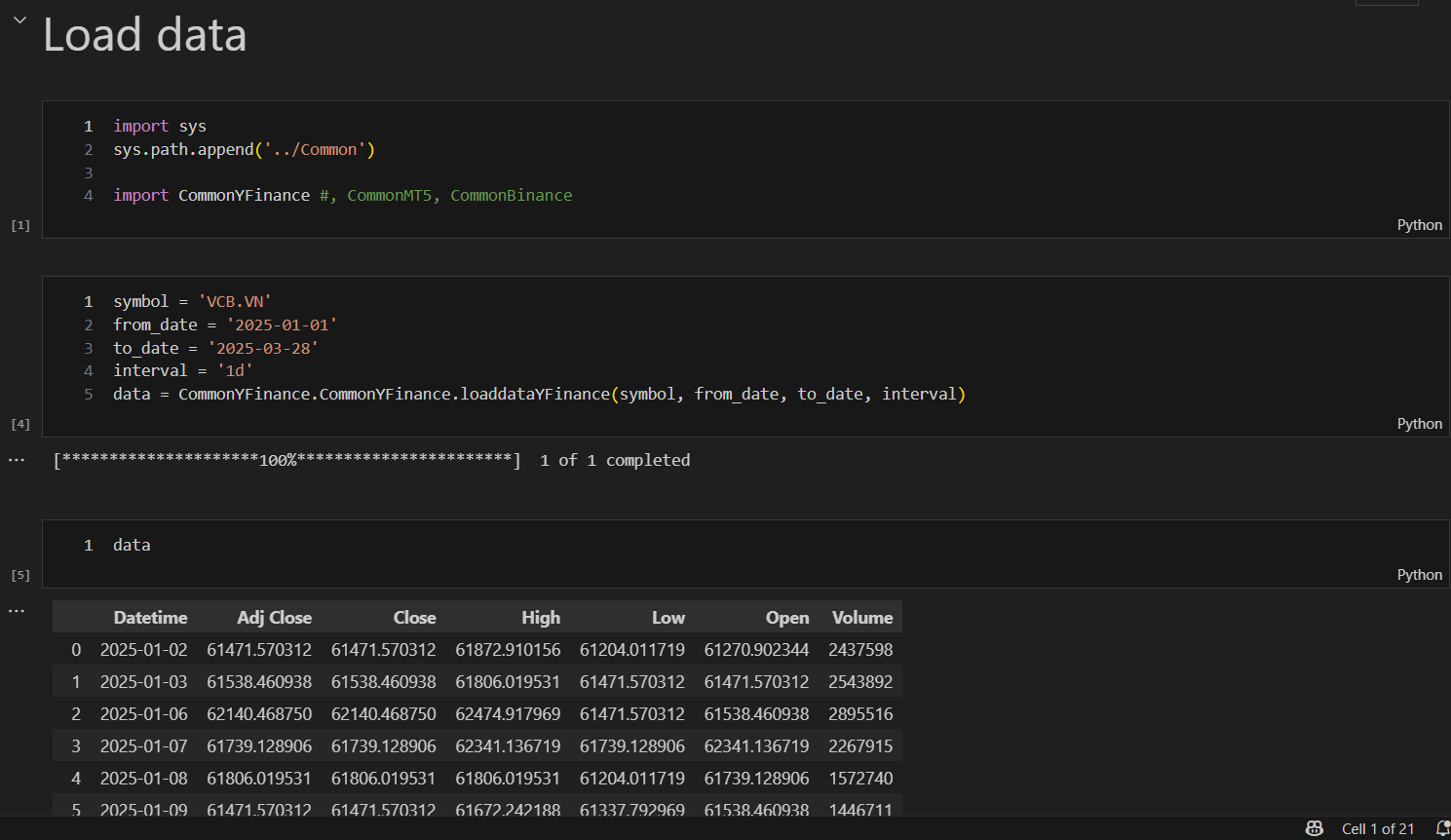This screenshot has height=840, width=1451.
Task: Click import CommonYFinance code line
Action: [342, 195]
